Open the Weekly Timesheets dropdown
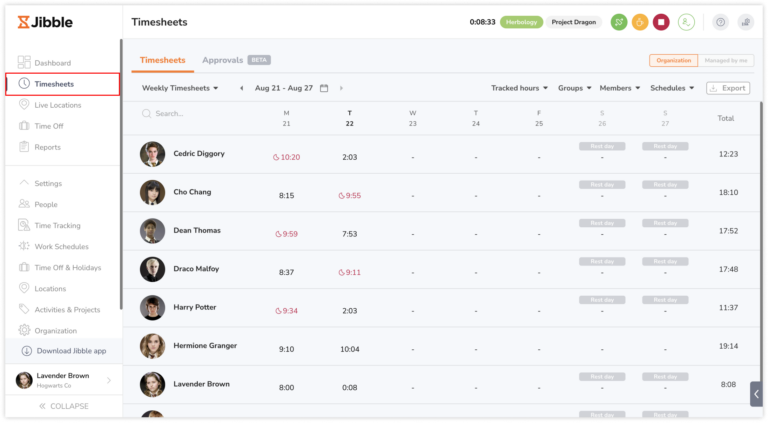The height and width of the screenshot is (423, 768). point(180,88)
